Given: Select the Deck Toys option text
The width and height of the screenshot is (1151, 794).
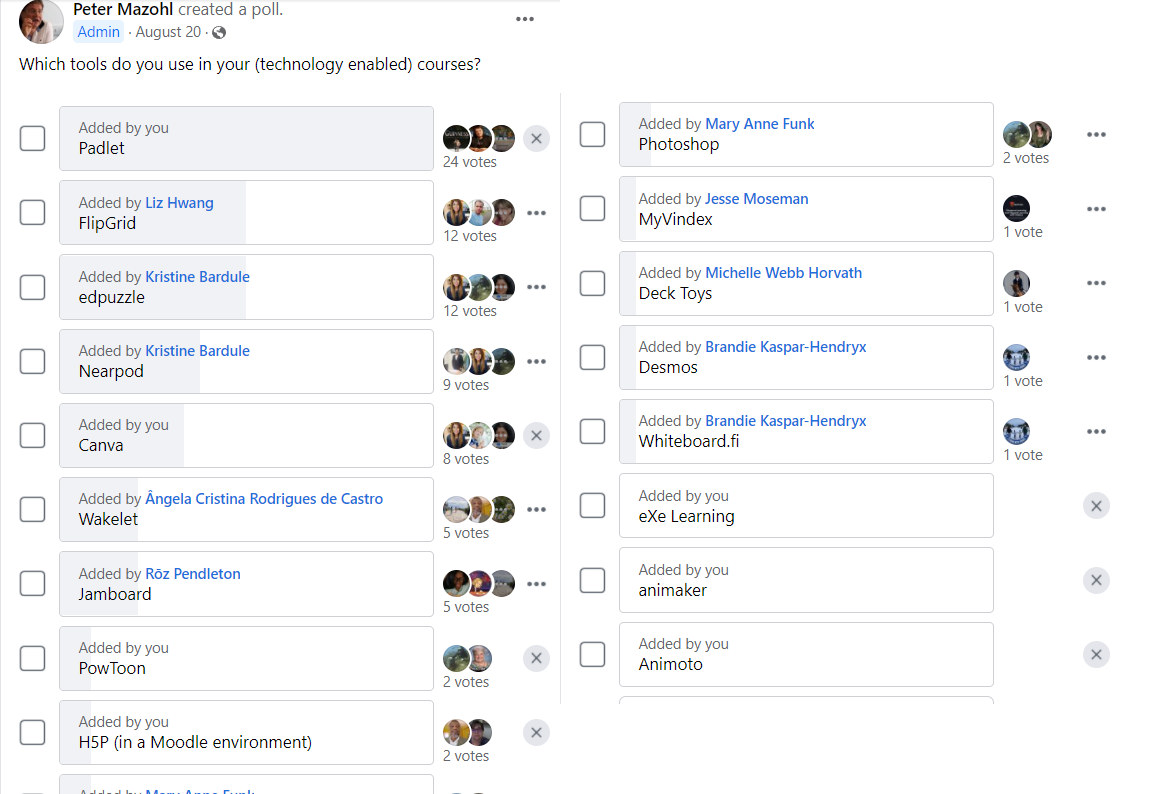Looking at the screenshot, I should point(675,294).
